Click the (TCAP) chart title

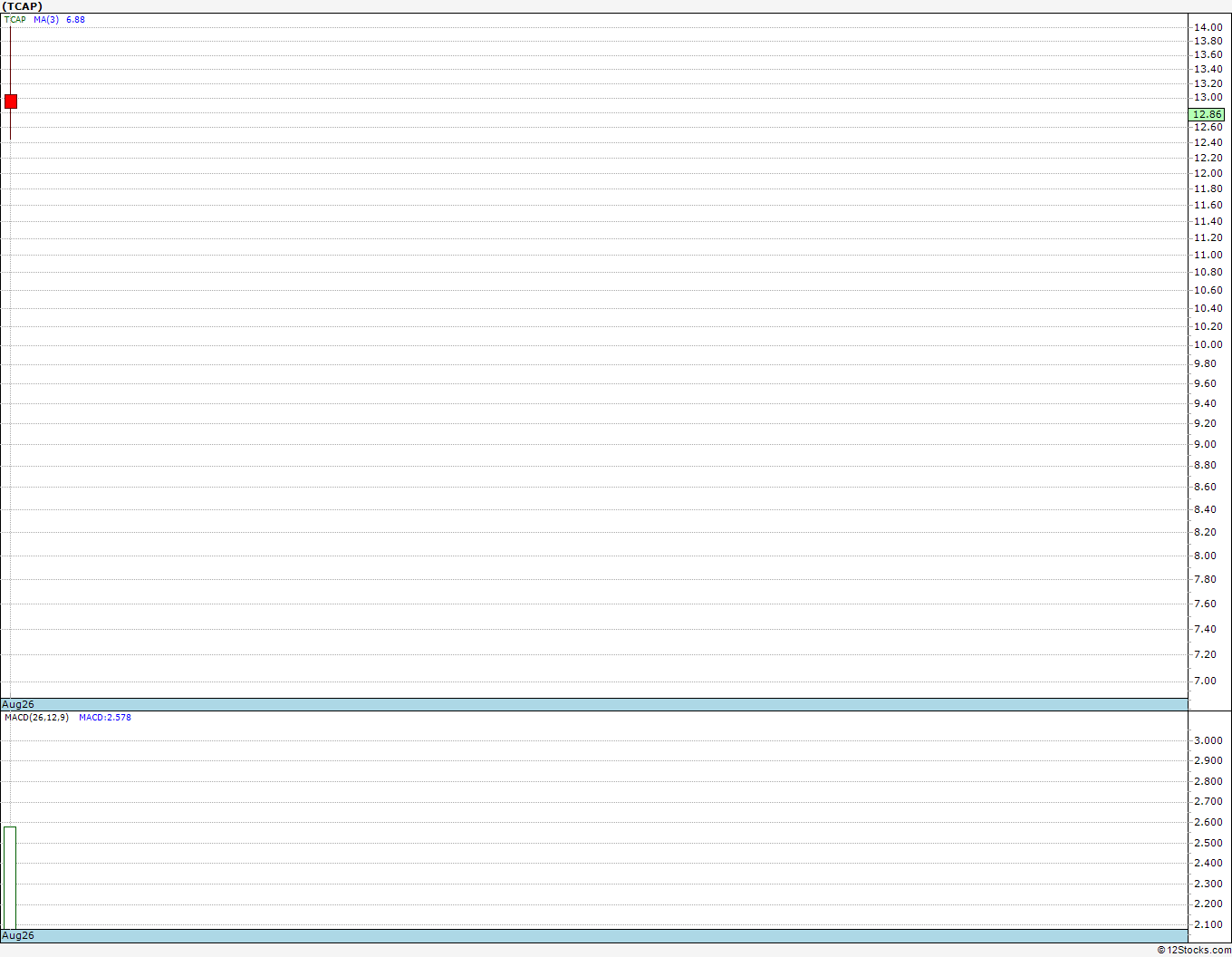pyautogui.click(x=23, y=6)
